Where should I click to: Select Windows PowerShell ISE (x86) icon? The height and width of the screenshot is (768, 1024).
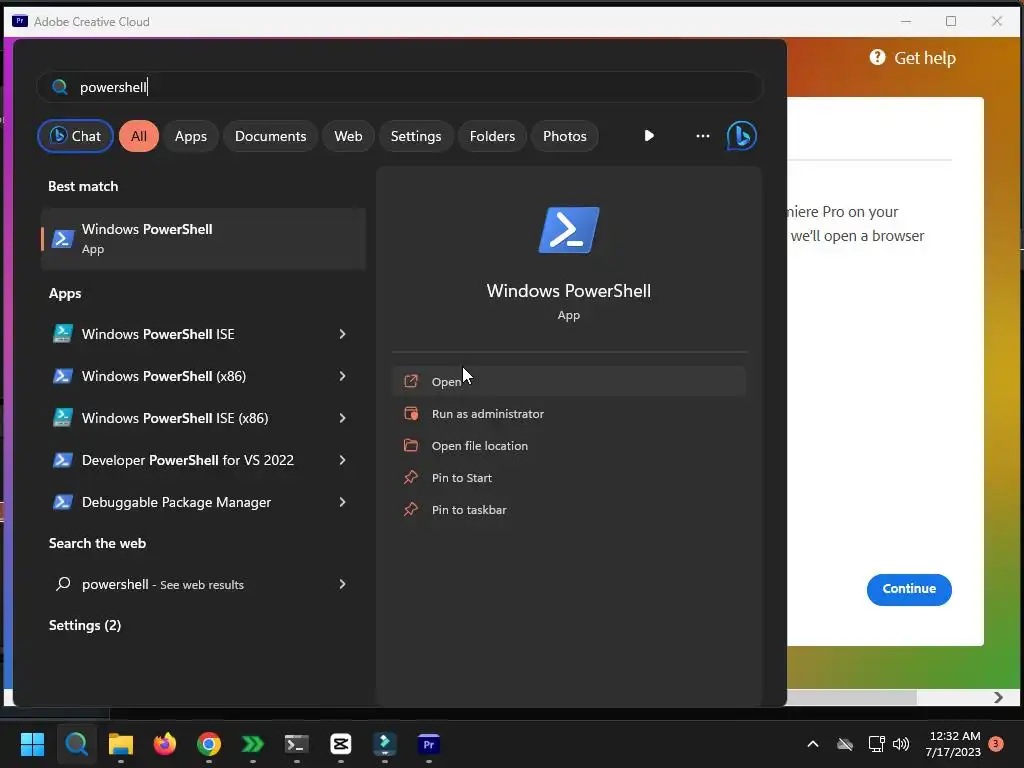(63, 418)
